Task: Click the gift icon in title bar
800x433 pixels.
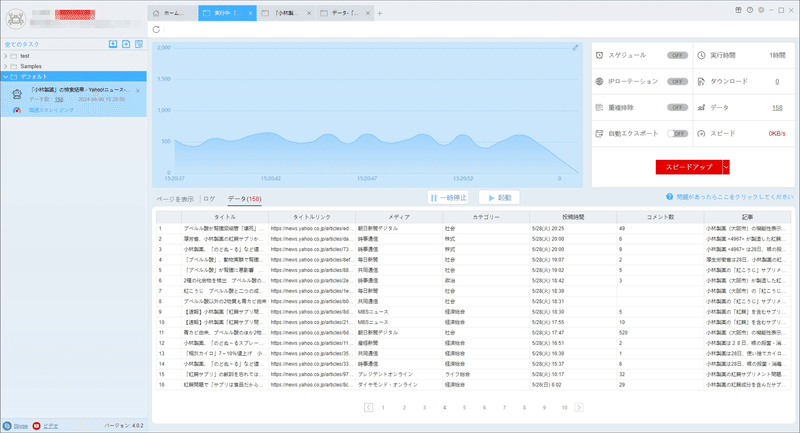Action: pos(738,10)
